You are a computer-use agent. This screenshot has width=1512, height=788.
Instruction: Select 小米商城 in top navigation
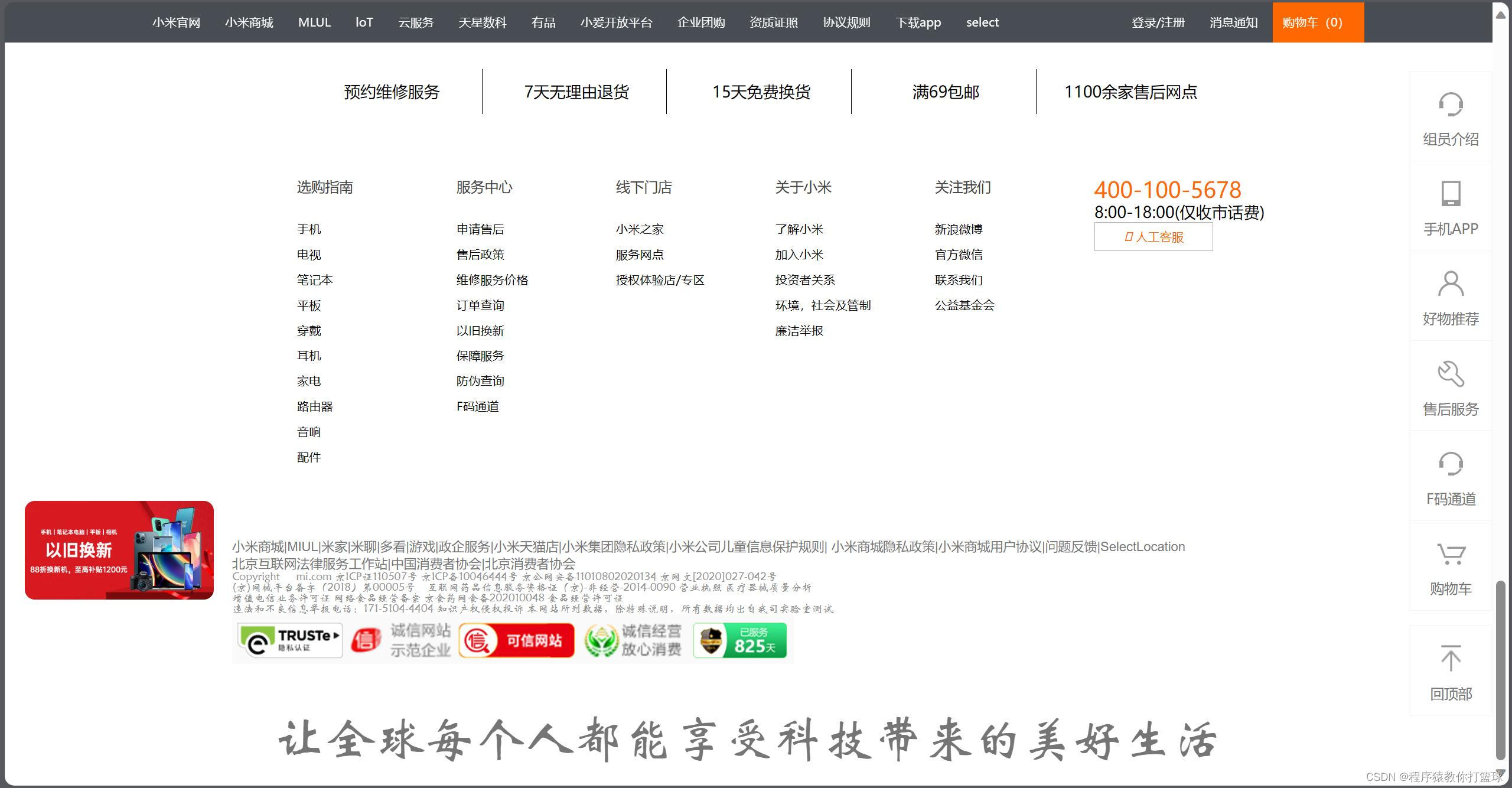click(249, 22)
